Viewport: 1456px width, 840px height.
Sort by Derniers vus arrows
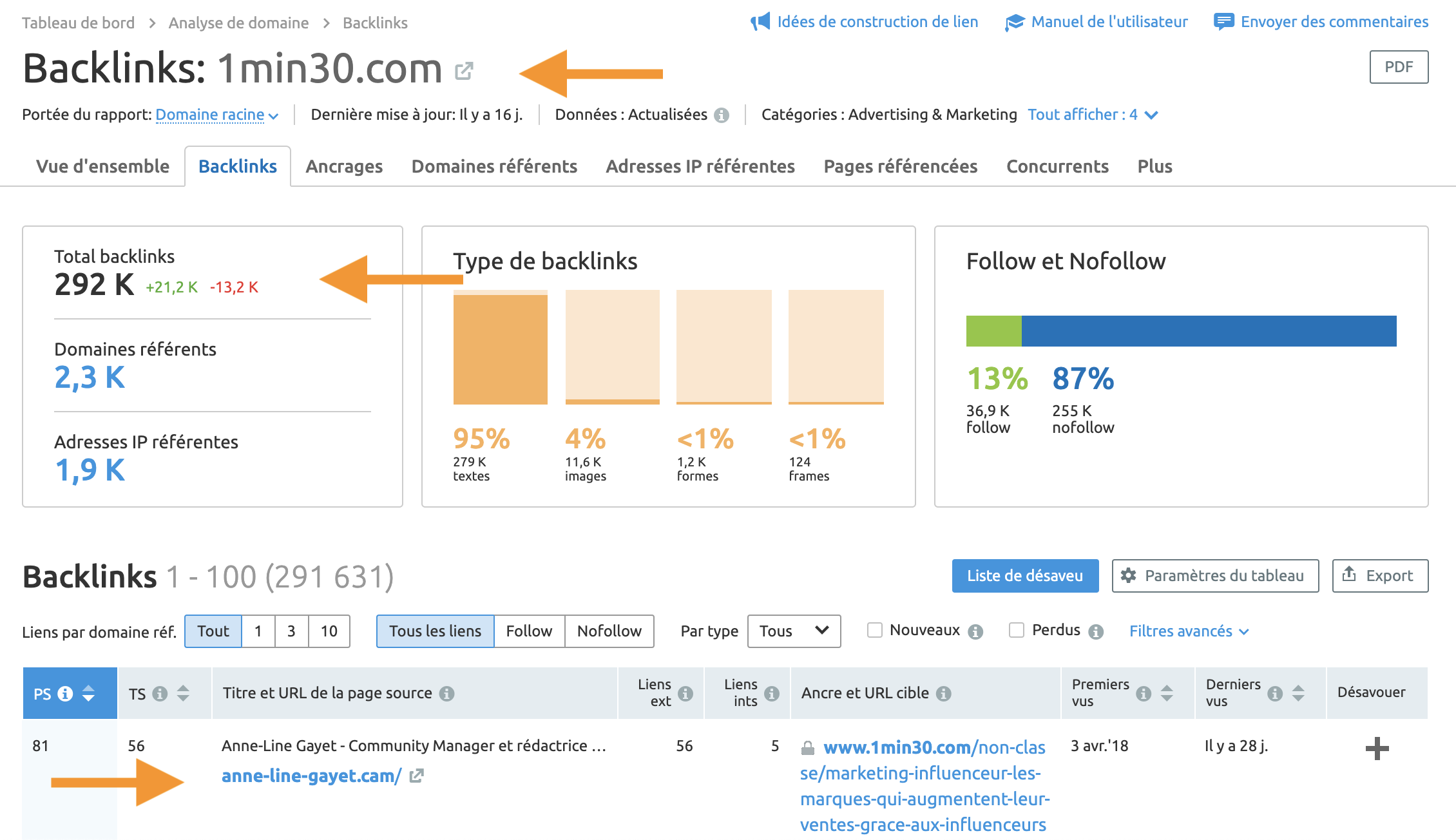[x=1299, y=694]
